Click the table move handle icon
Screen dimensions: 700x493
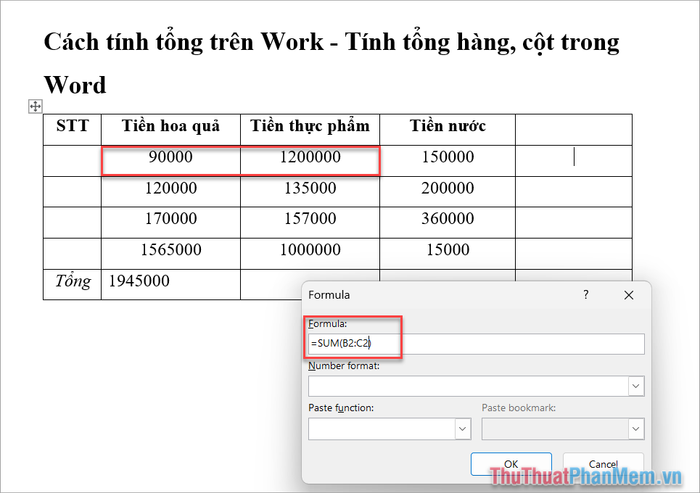[35, 106]
